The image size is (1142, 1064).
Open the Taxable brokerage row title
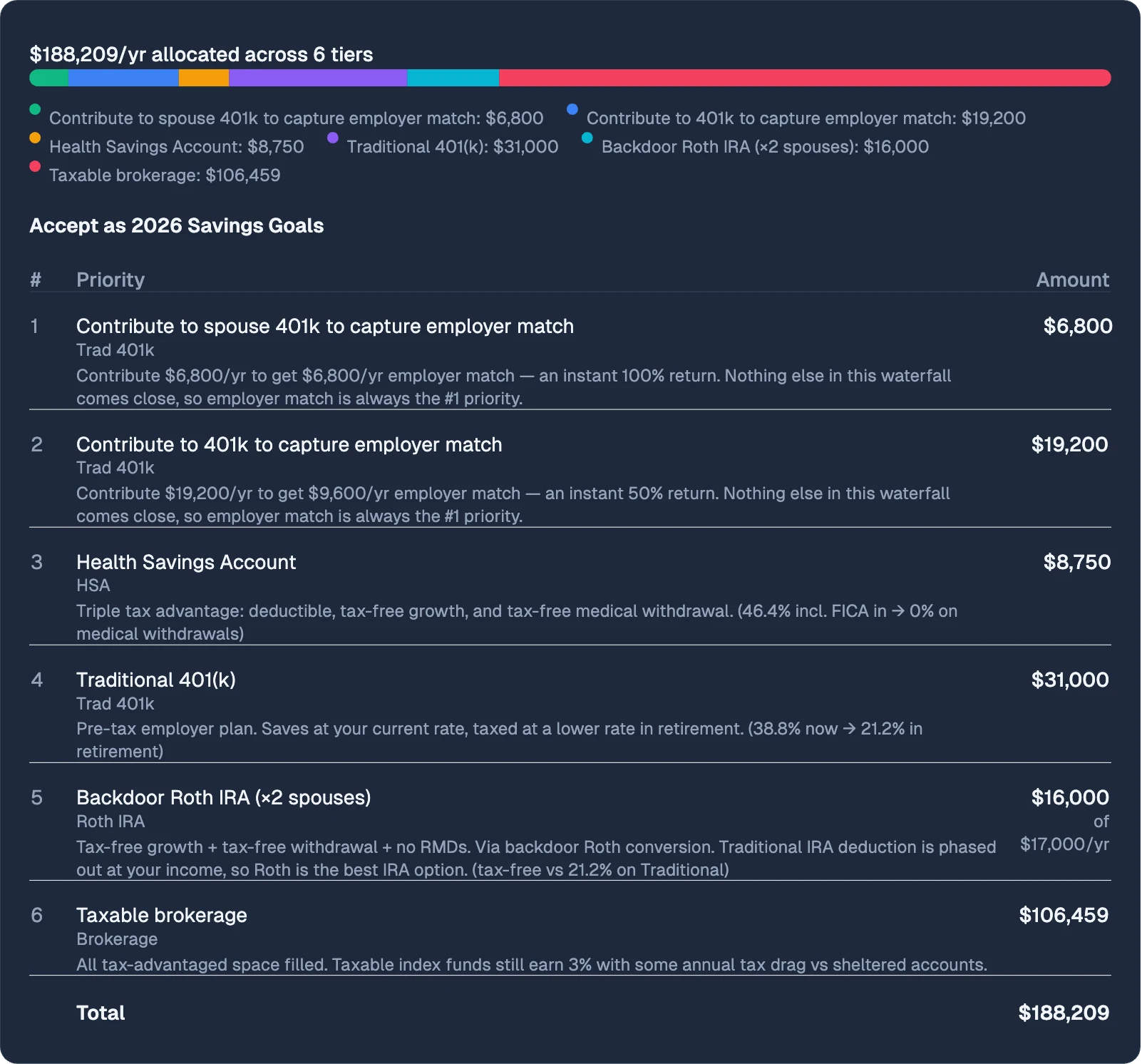click(x=162, y=915)
